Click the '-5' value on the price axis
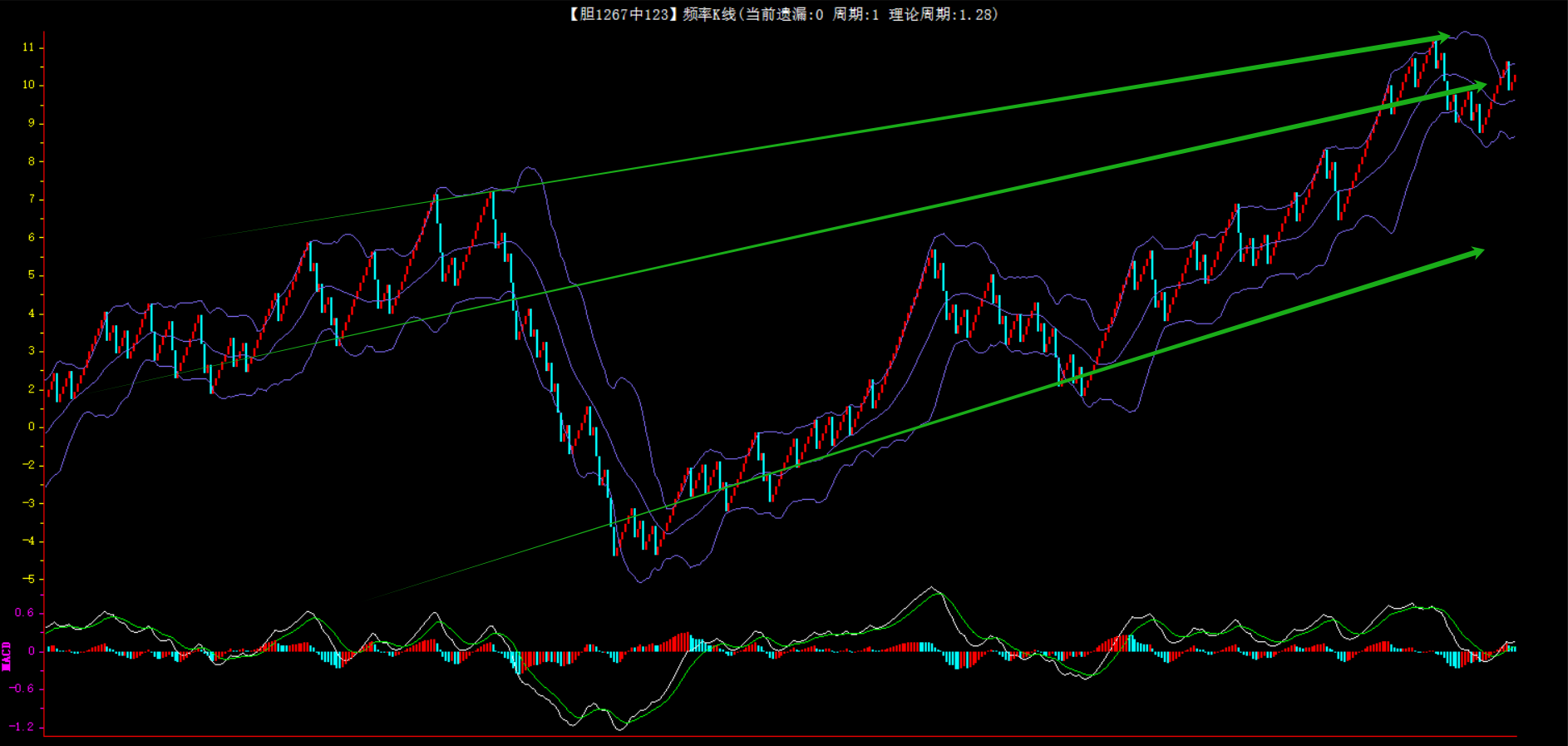This screenshot has width=1568, height=746. point(28,579)
